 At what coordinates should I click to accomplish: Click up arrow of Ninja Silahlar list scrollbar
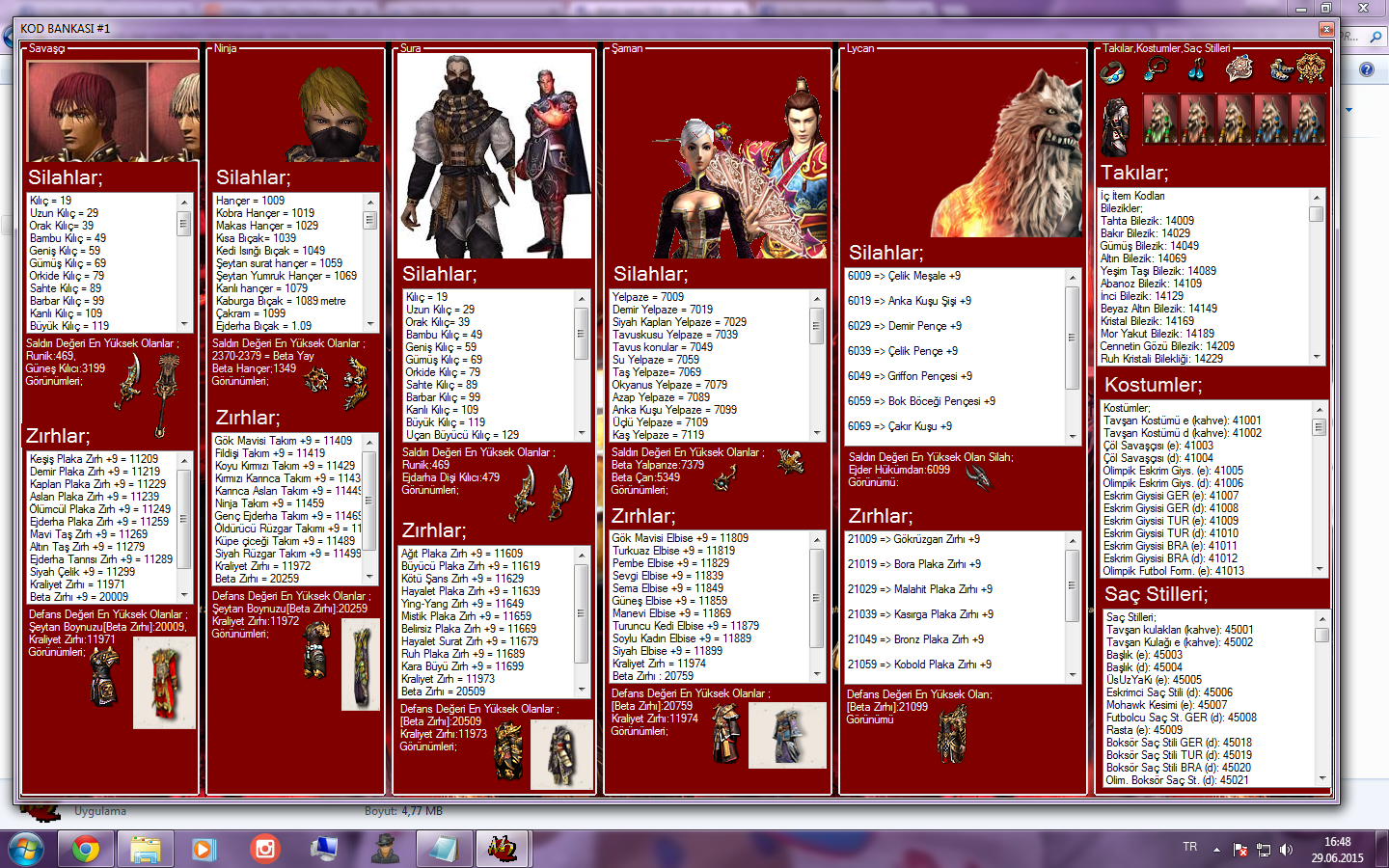point(369,202)
